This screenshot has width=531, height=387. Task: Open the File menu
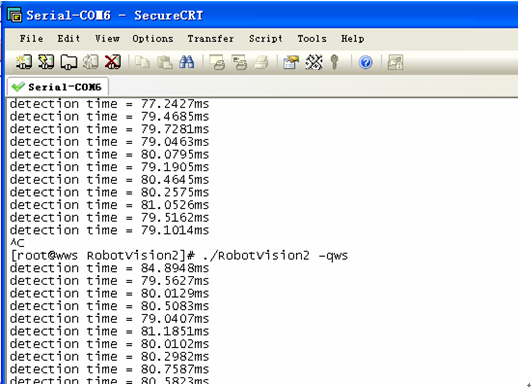point(31,39)
